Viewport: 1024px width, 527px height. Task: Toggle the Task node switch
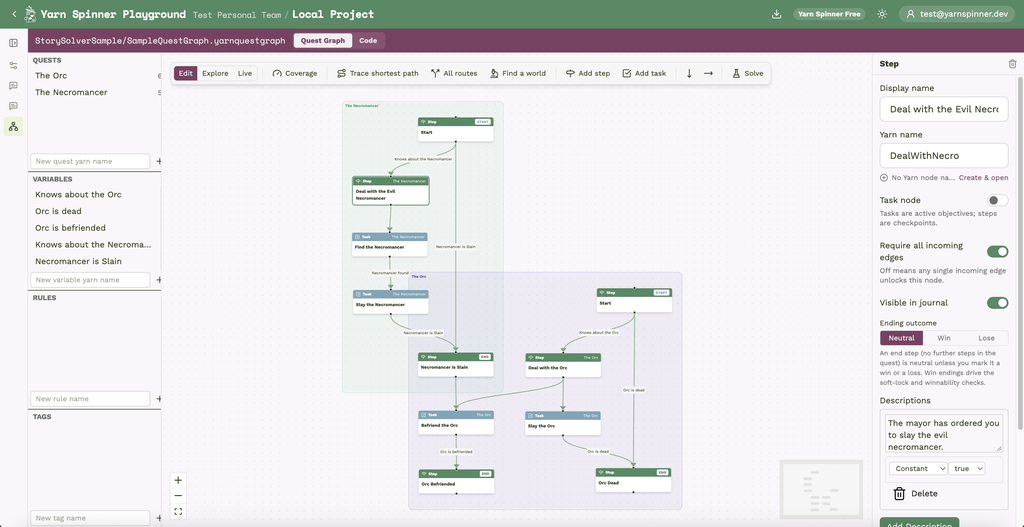[x=997, y=200]
